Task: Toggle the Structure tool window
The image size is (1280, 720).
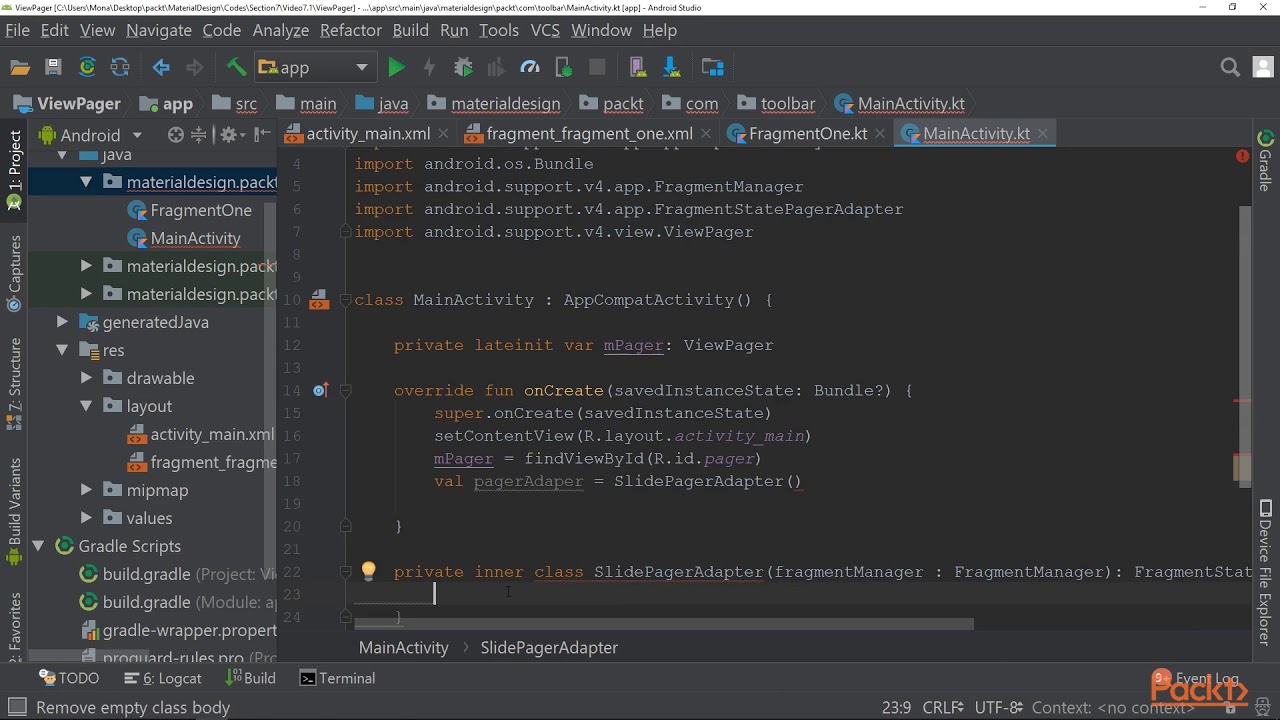Action: coord(14,383)
